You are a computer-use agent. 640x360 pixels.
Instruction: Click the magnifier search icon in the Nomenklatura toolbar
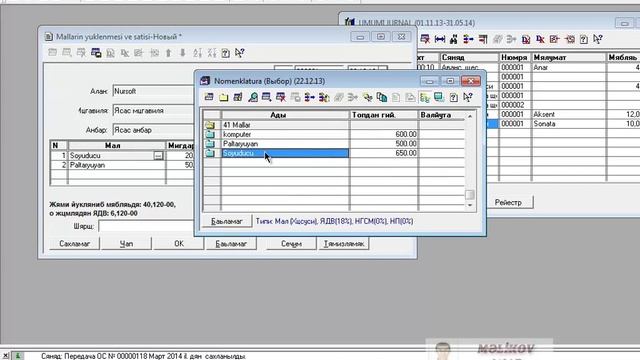[x=253, y=97]
